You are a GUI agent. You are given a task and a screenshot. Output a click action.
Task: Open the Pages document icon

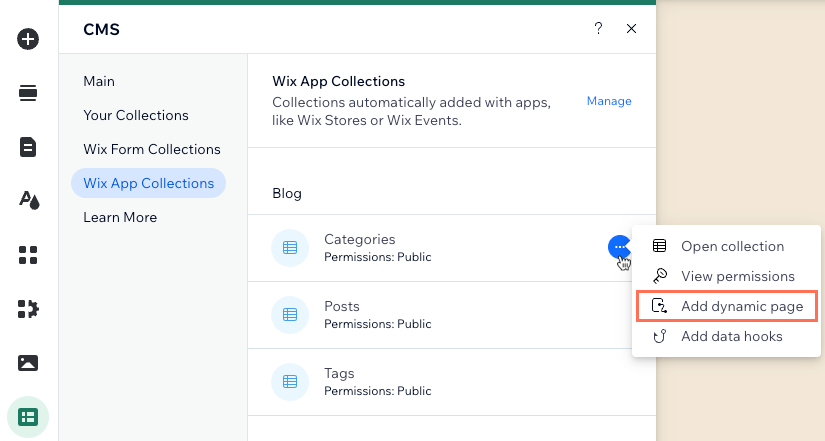28,147
